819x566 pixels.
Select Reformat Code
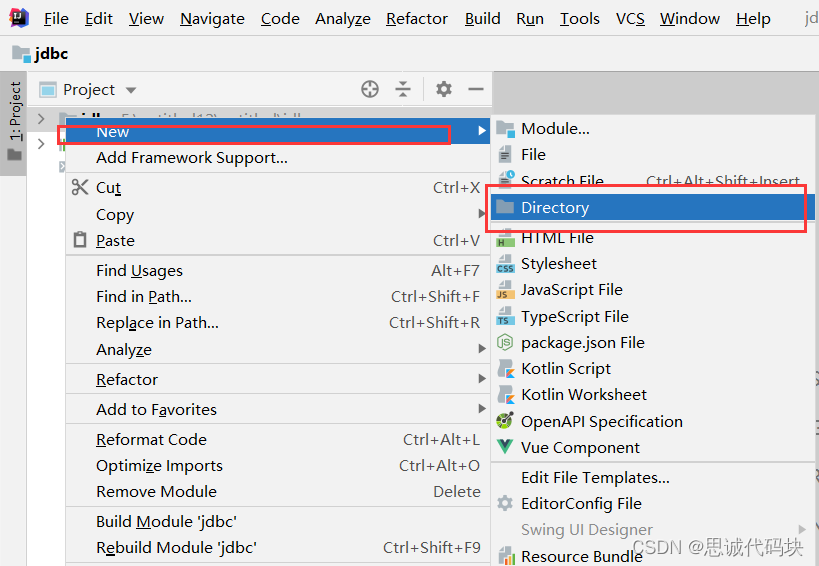pos(277,440)
